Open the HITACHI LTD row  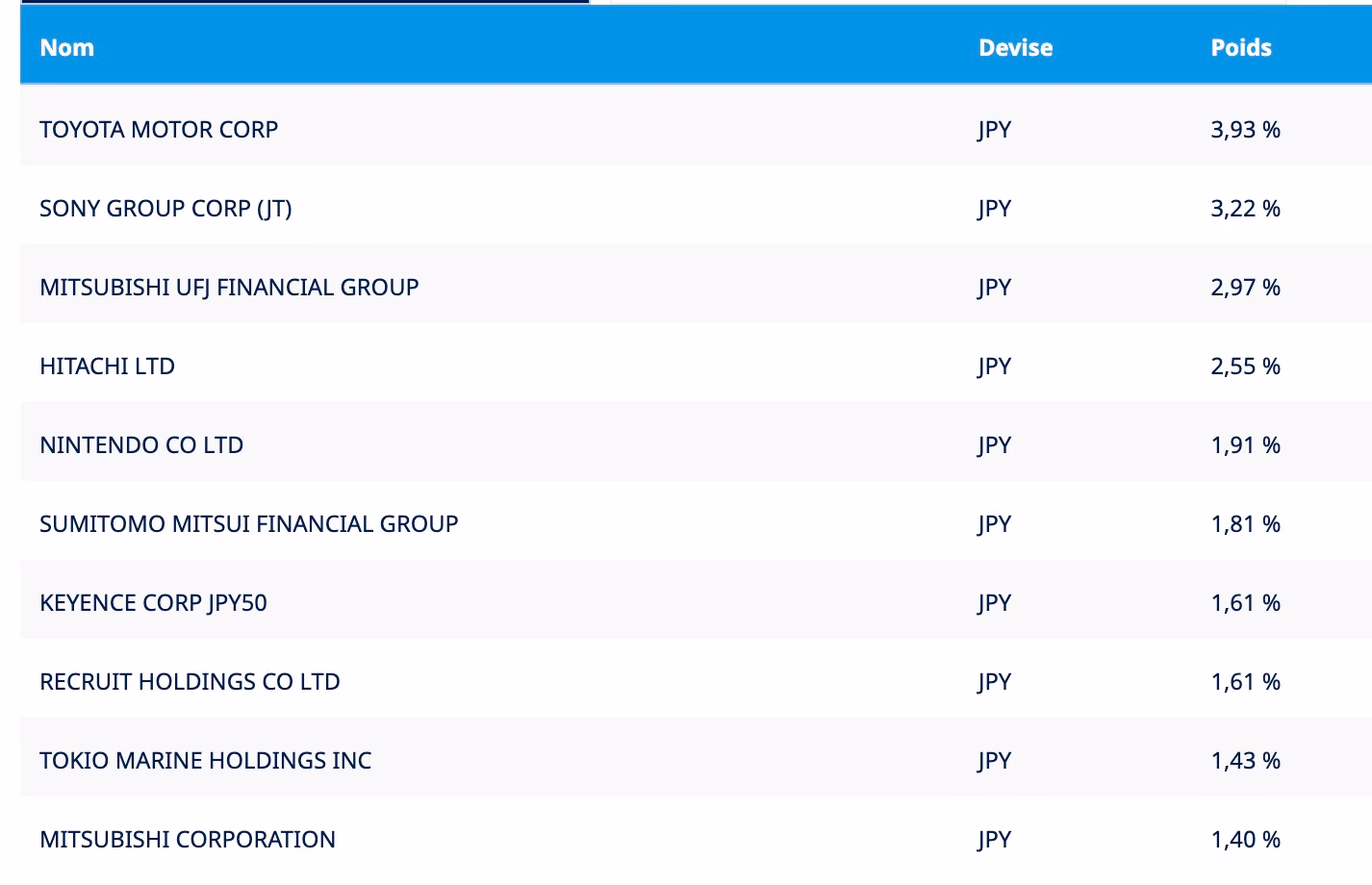click(107, 366)
